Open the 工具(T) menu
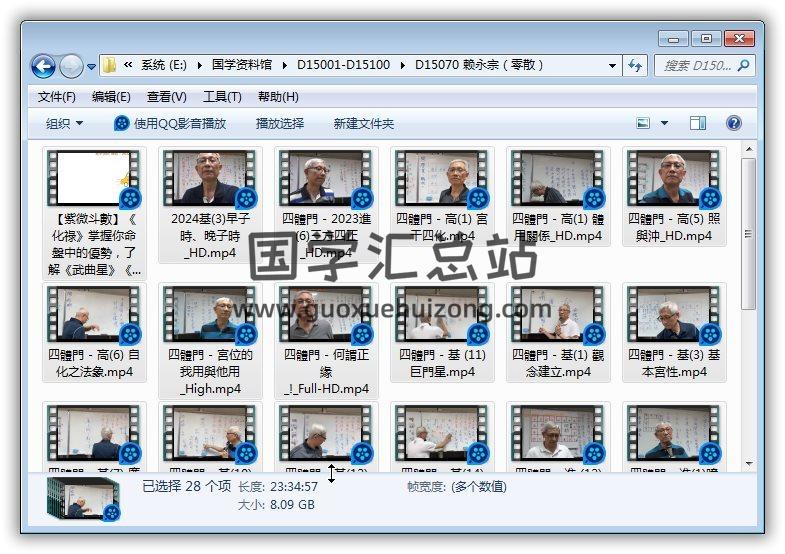The image size is (785, 554). [x=221, y=97]
